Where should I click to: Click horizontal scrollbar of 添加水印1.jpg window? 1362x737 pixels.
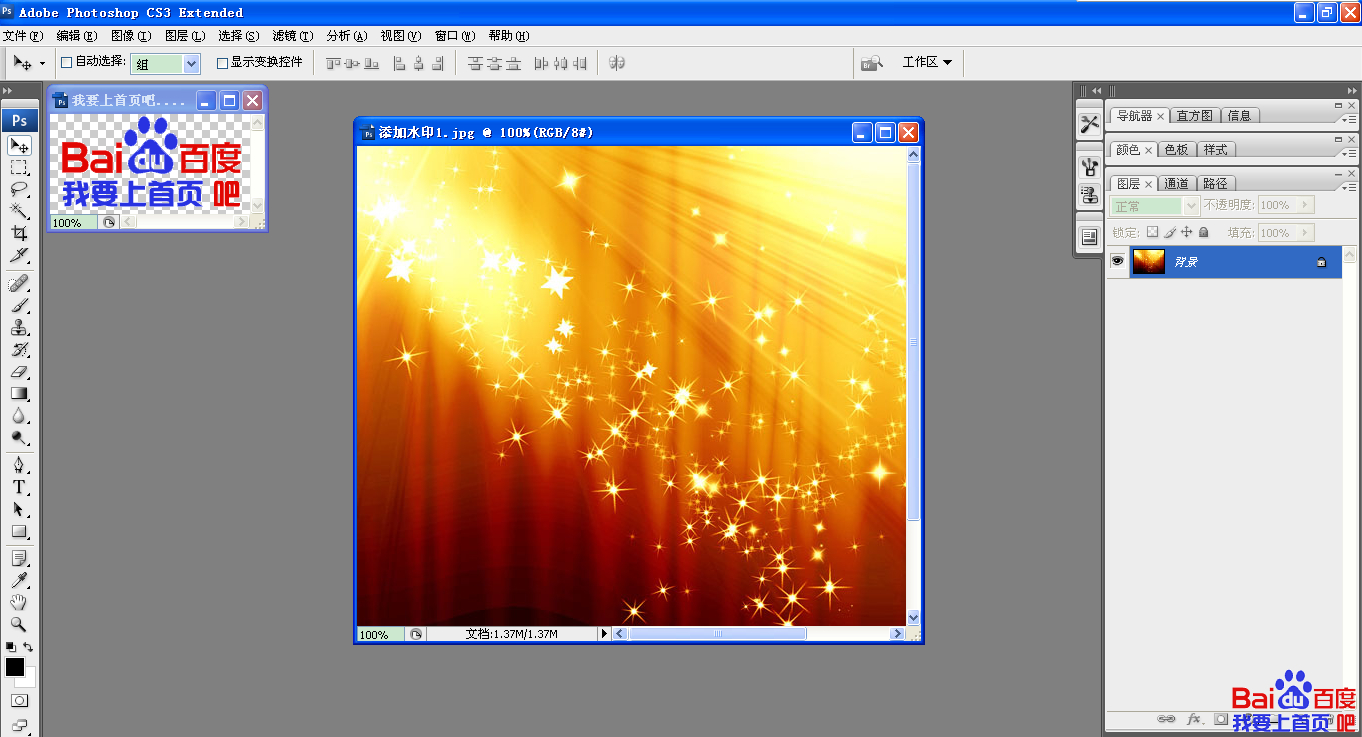(758, 634)
